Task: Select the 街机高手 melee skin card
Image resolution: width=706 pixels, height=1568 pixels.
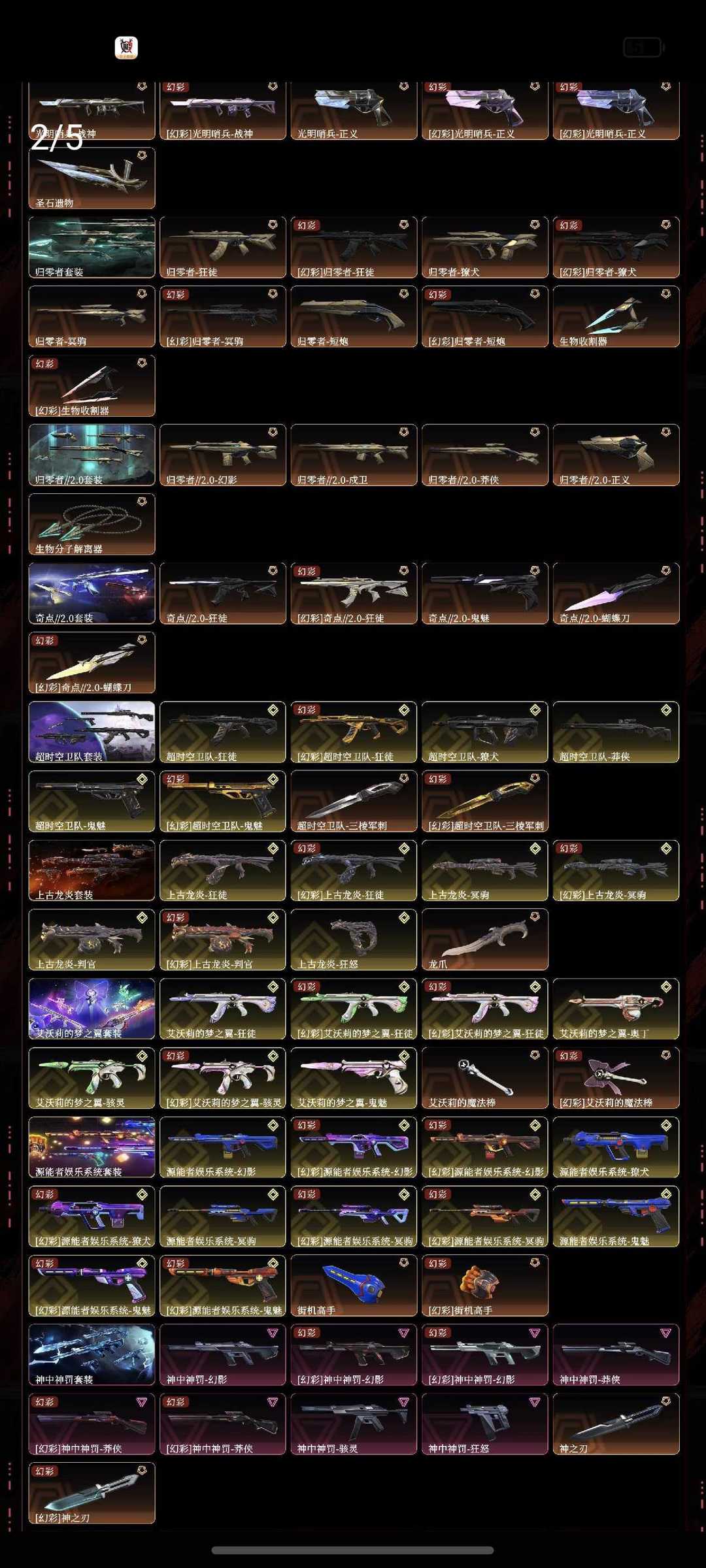Action: click(354, 1286)
